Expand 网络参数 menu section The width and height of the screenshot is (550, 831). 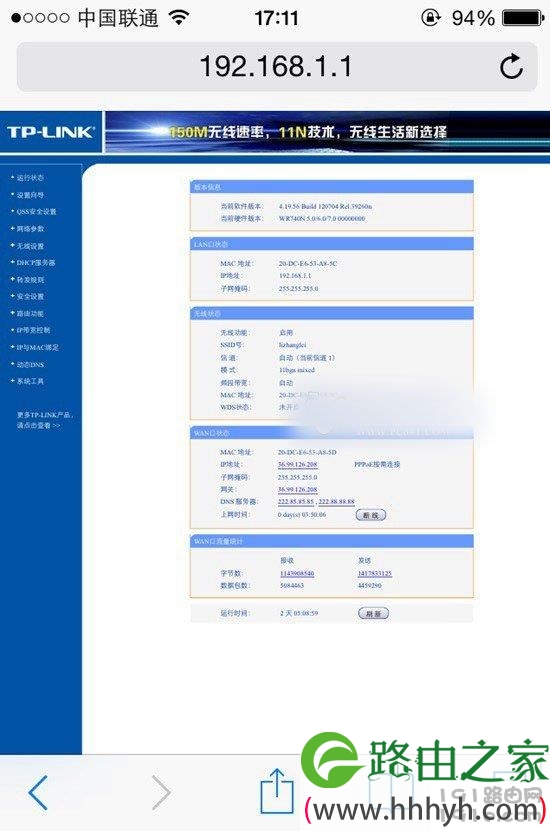[x=30, y=229]
